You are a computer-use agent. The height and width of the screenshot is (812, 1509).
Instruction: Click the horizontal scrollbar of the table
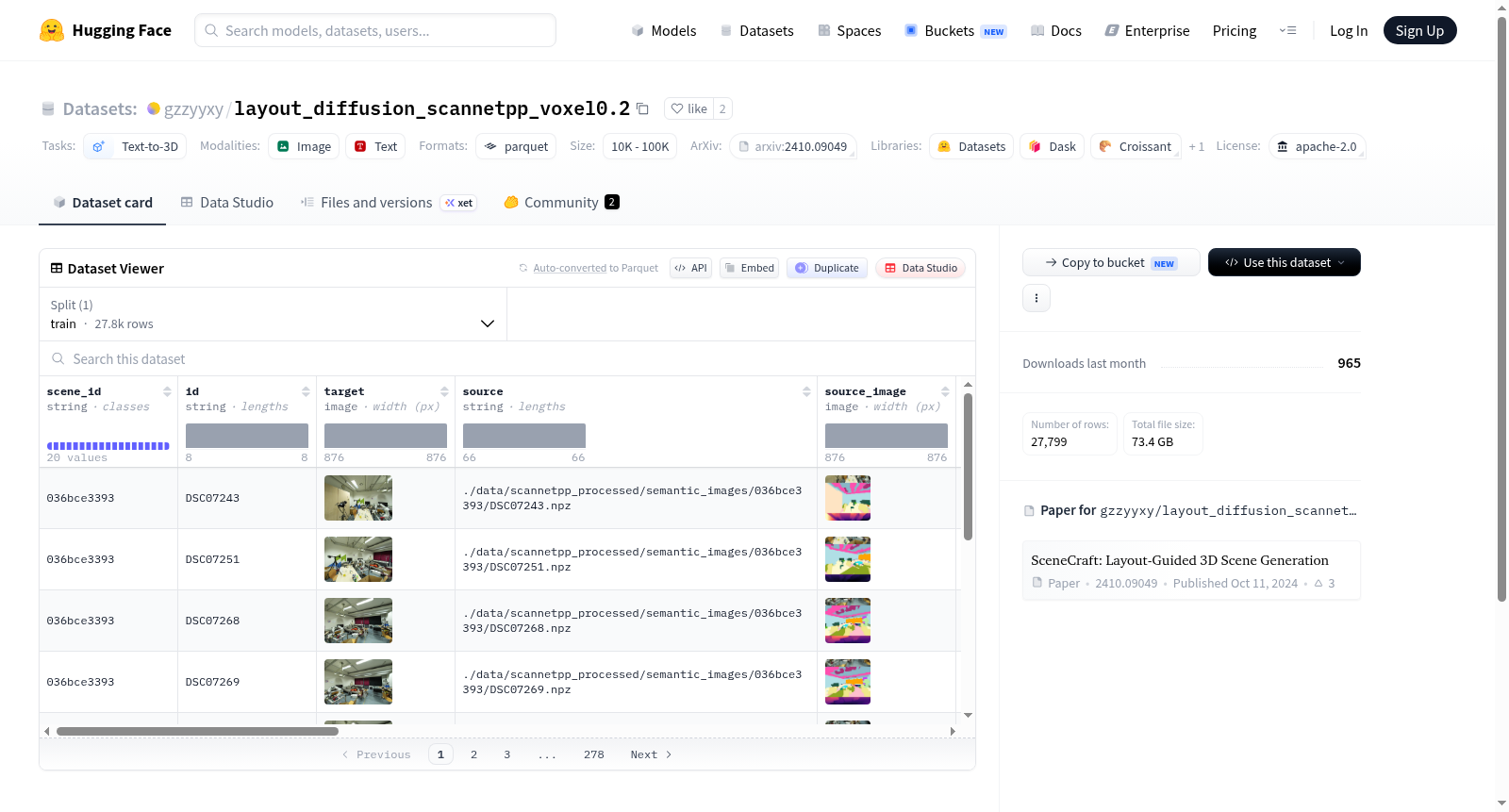[x=197, y=731]
